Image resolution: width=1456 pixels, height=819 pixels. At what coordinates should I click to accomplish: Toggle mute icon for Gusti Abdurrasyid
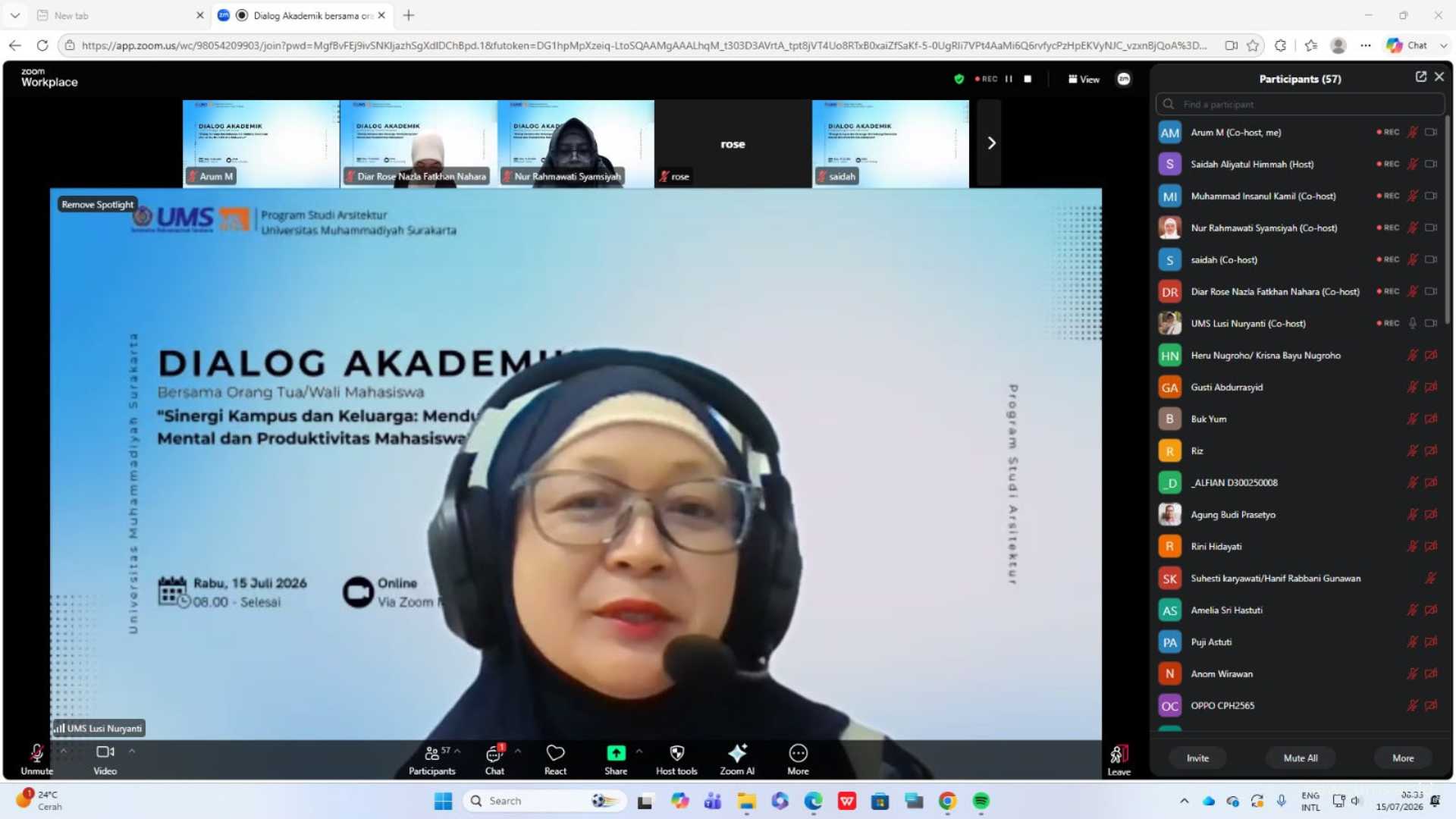click(x=1413, y=387)
